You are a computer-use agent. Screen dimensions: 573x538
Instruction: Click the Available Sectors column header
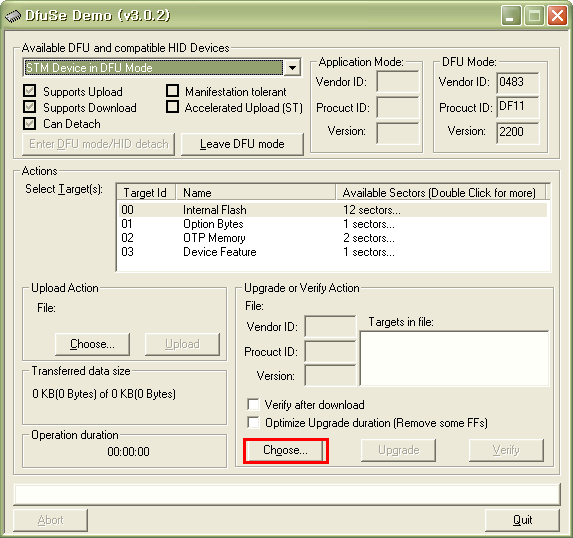(x=441, y=192)
